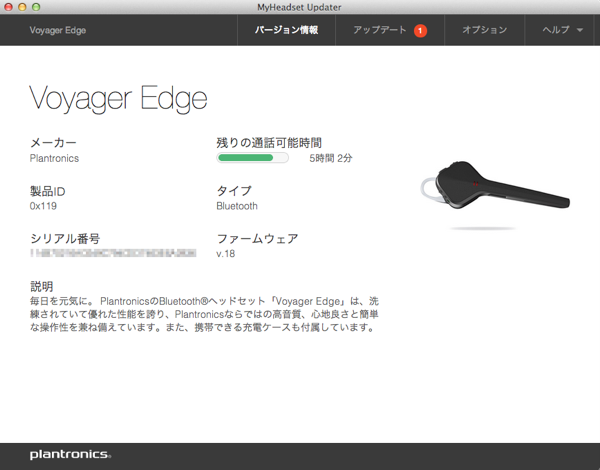Click the Plantronics logo in footer

point(70,454)
